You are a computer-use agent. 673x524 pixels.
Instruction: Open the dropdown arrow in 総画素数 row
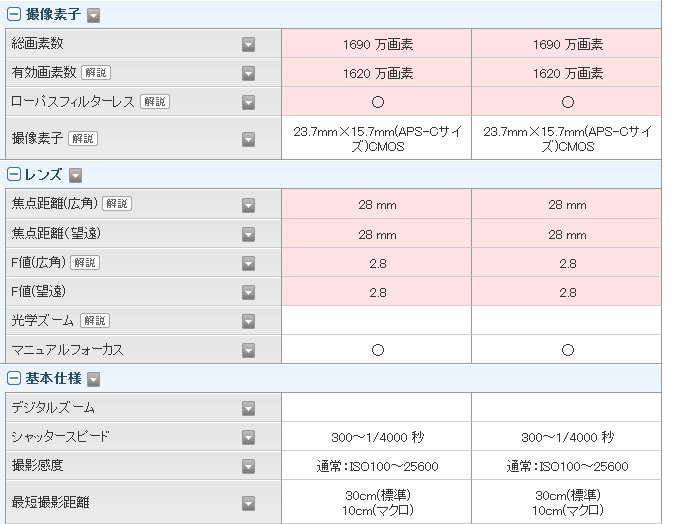(x=249, y=44)
